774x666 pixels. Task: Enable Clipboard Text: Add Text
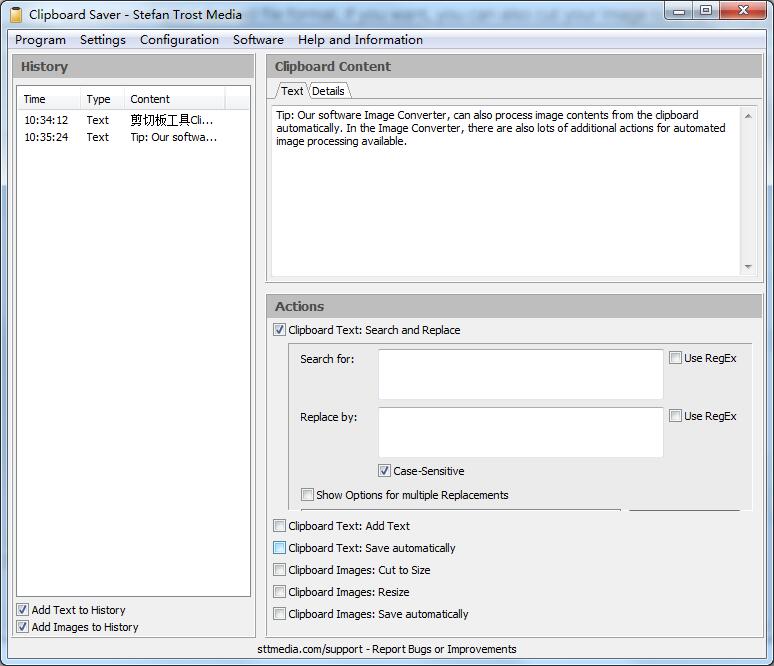279,526
